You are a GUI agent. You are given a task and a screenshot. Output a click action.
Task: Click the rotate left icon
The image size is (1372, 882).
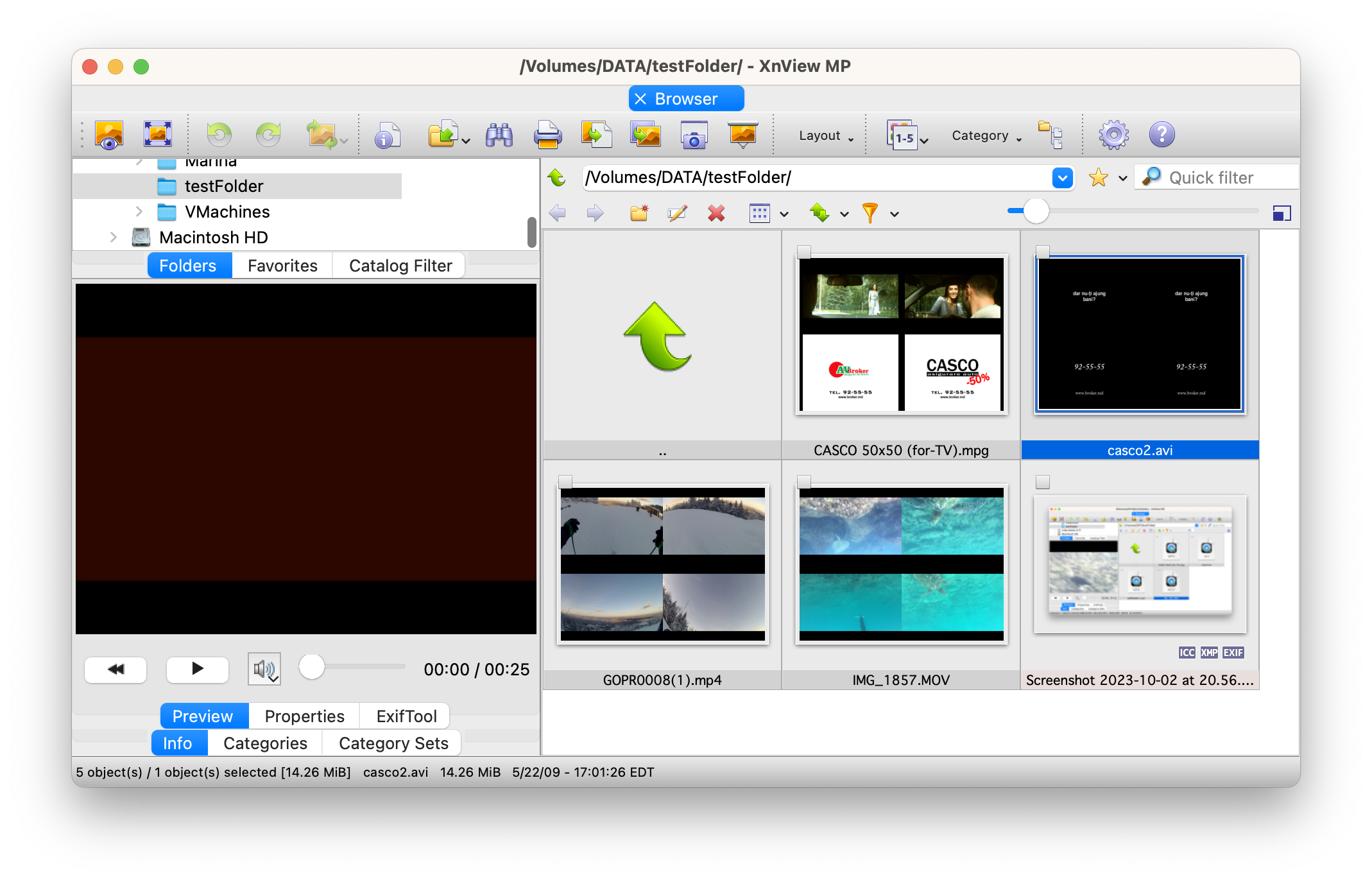[219, 135]
